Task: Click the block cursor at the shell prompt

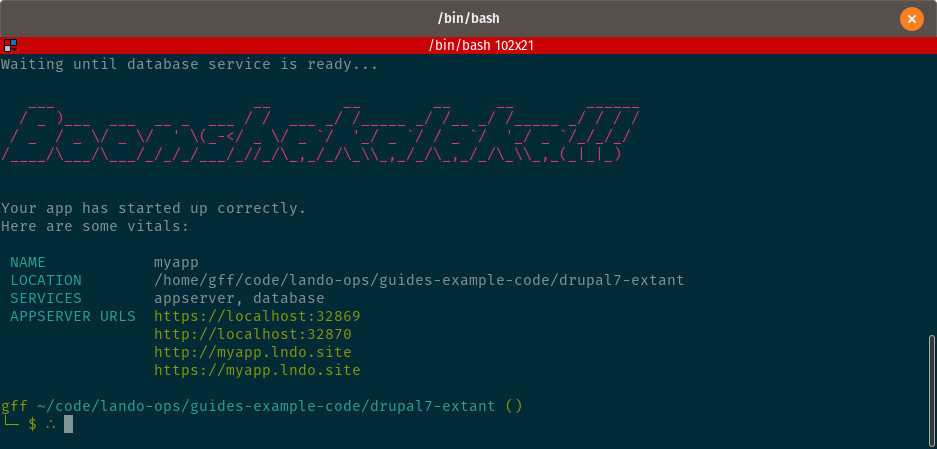Action: pos(69,424)
